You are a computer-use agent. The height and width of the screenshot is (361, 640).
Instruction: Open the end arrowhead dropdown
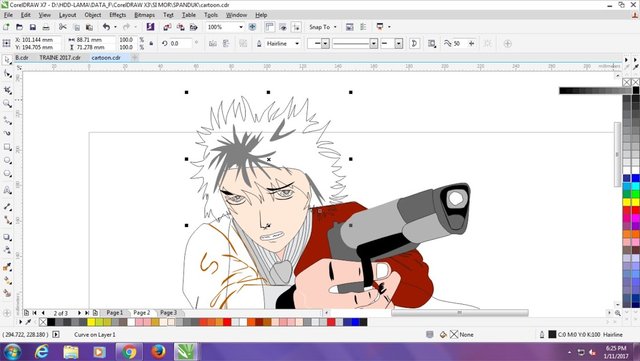tap(399, 43)
